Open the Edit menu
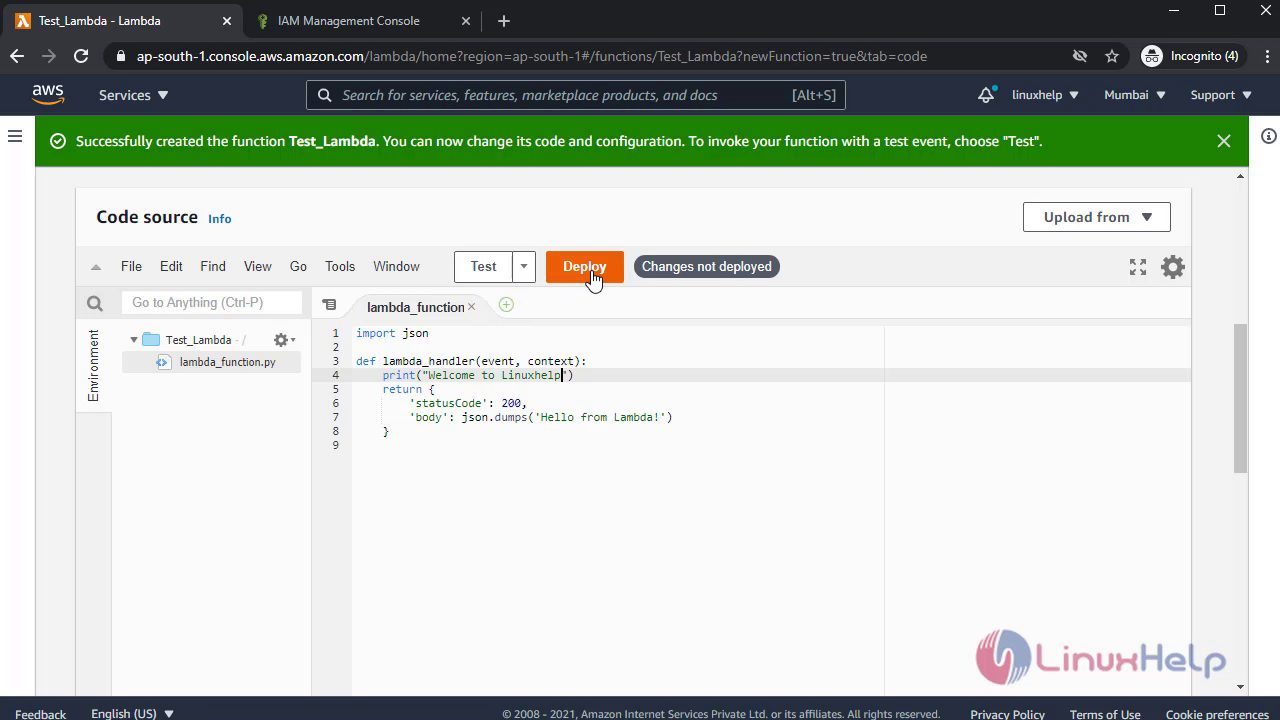 [x=171, y=267]
